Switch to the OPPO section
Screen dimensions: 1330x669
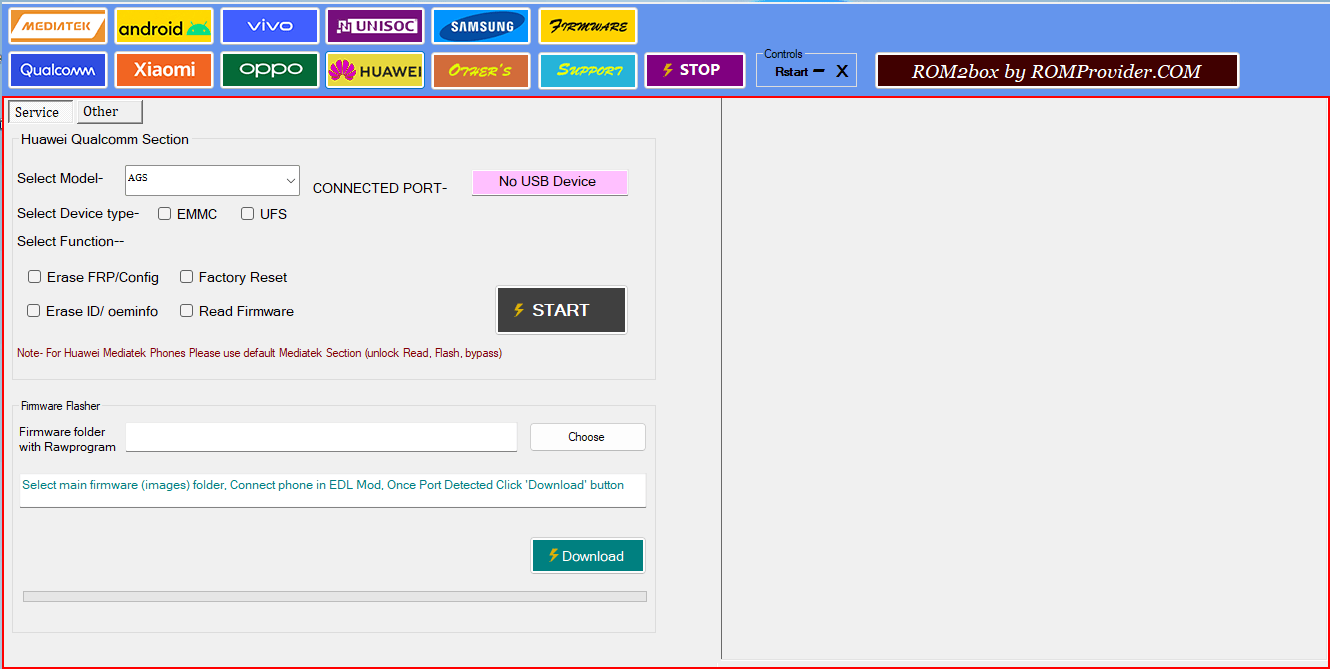(x=269, y=70)
